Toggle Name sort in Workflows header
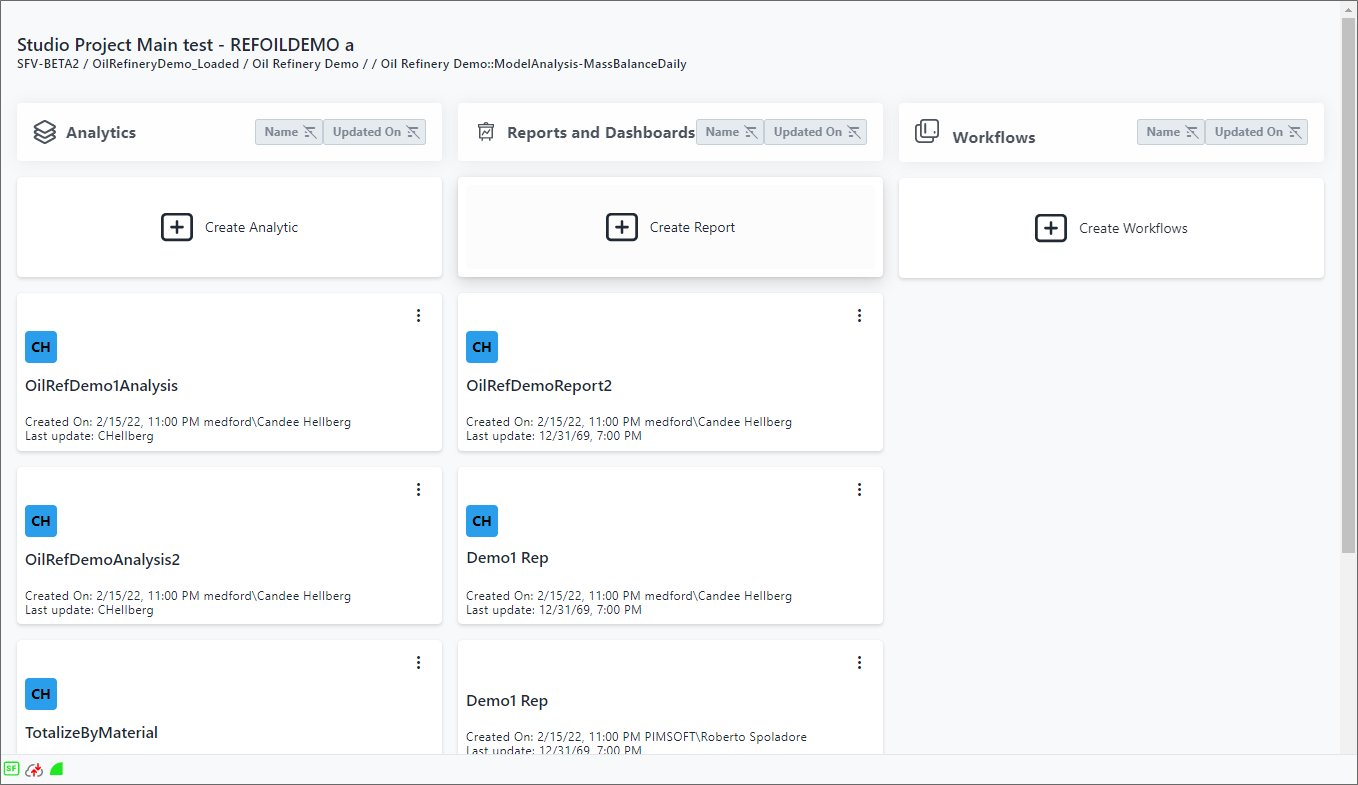 coord(1171,132)
